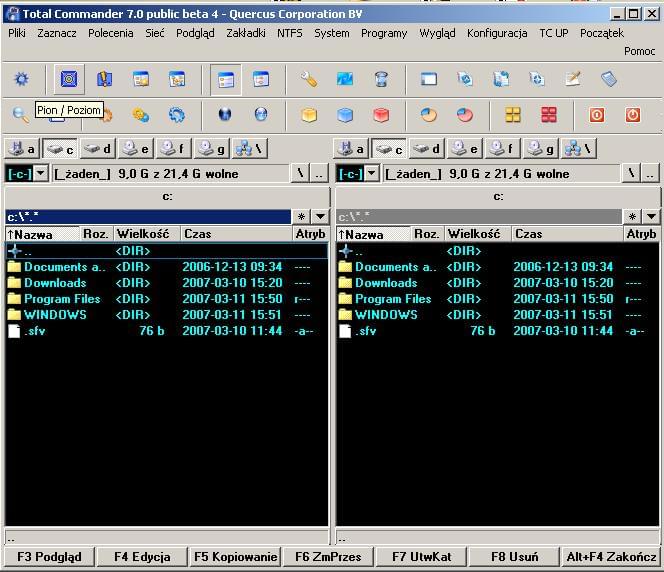Viewport: 664px width, 572px height.
Task: Switch right panel to drive f
Action: (x=503, y=149)
